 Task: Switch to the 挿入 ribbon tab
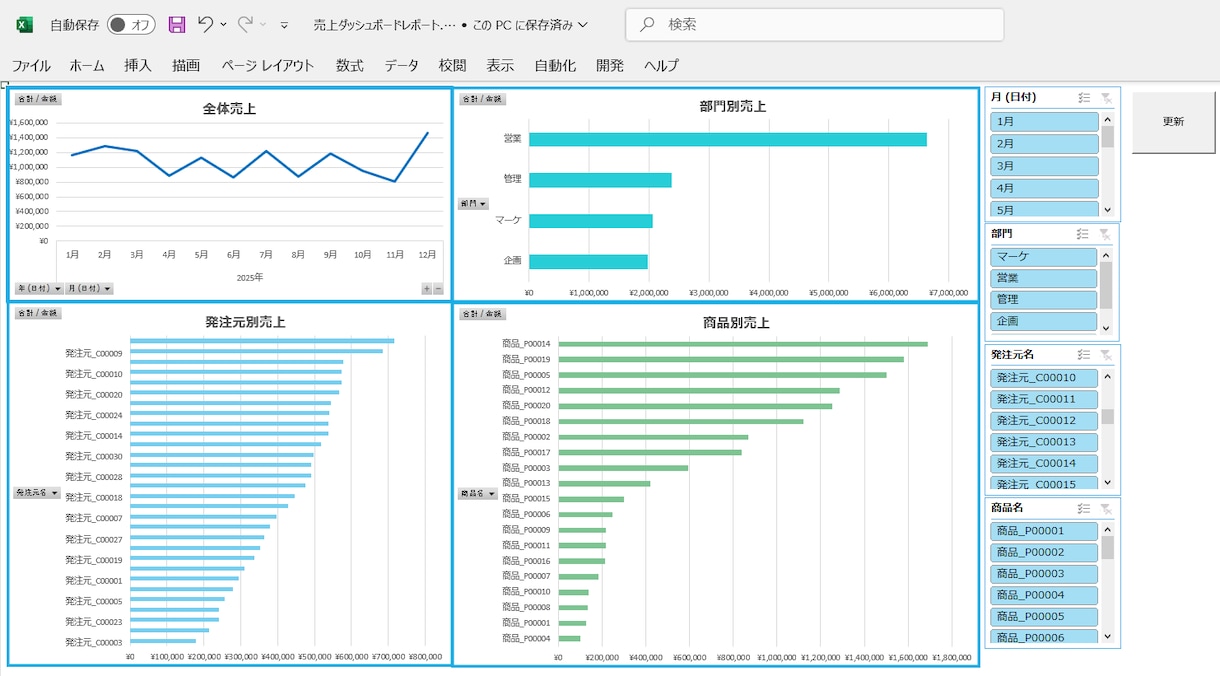(x=138, y=66)
